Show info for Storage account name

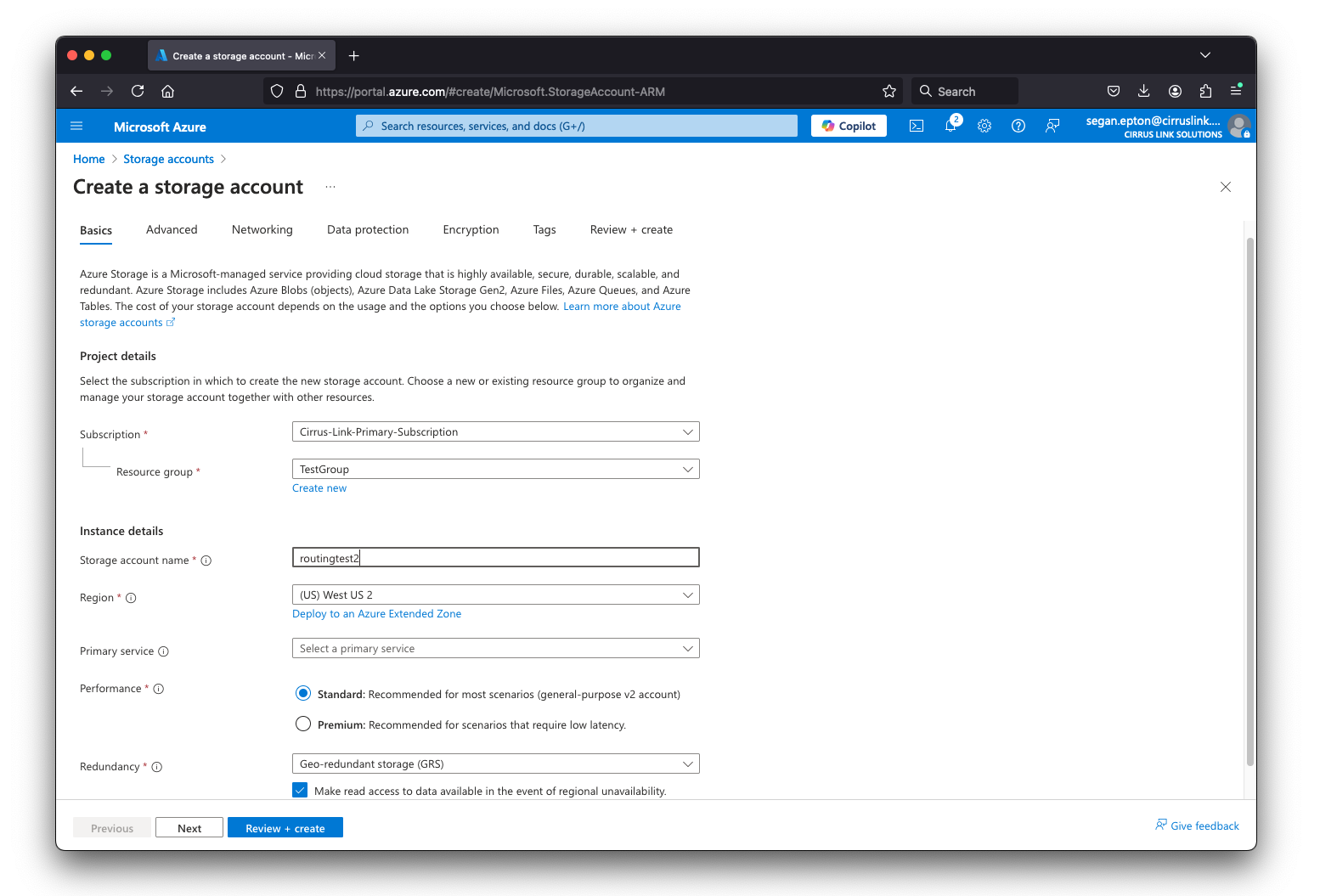pos(206,561)
